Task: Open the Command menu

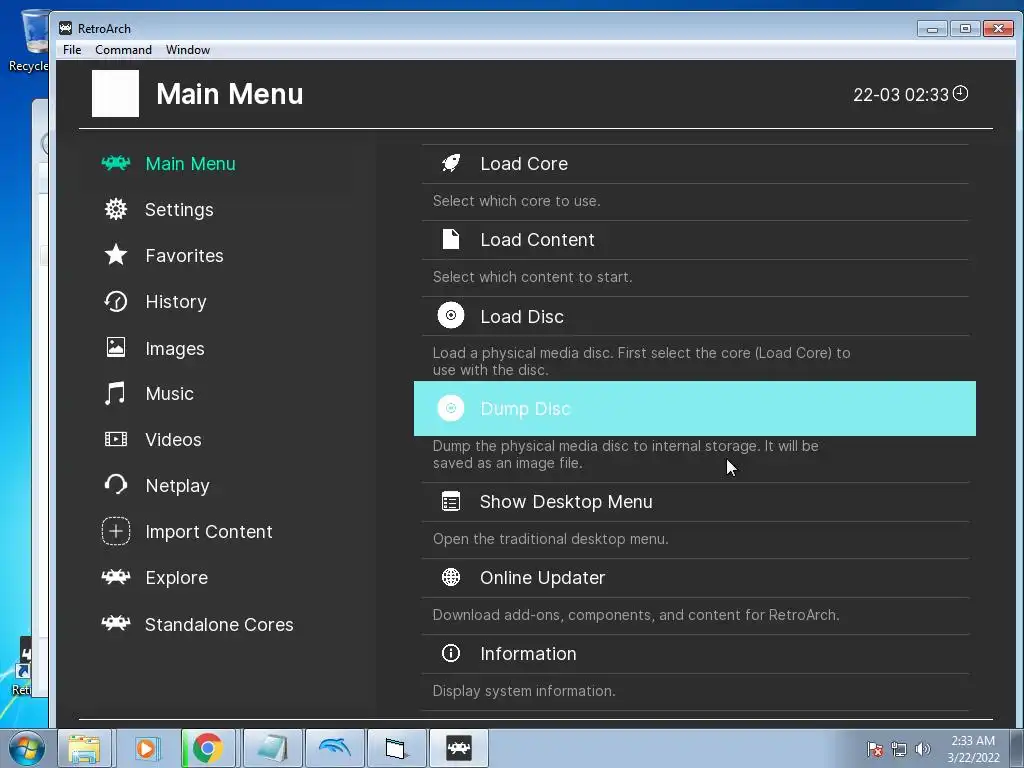Action: click(x=123, y=50)
